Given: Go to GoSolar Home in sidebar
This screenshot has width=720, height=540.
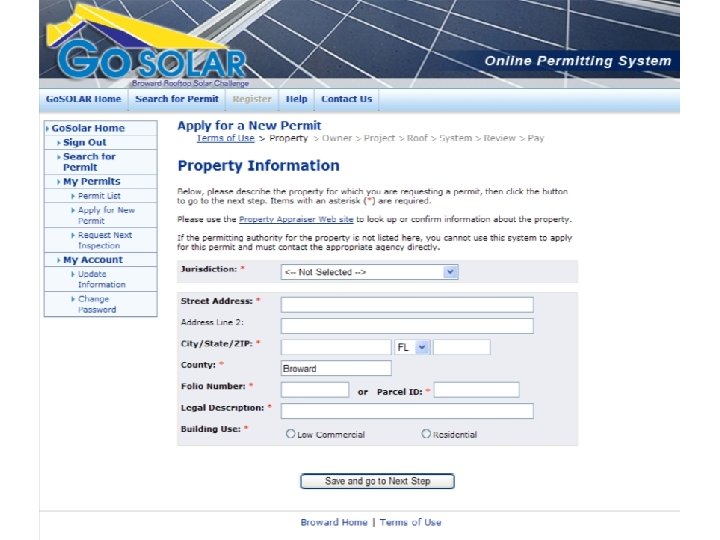Looking at the screenshot, I should pos(88,128).
